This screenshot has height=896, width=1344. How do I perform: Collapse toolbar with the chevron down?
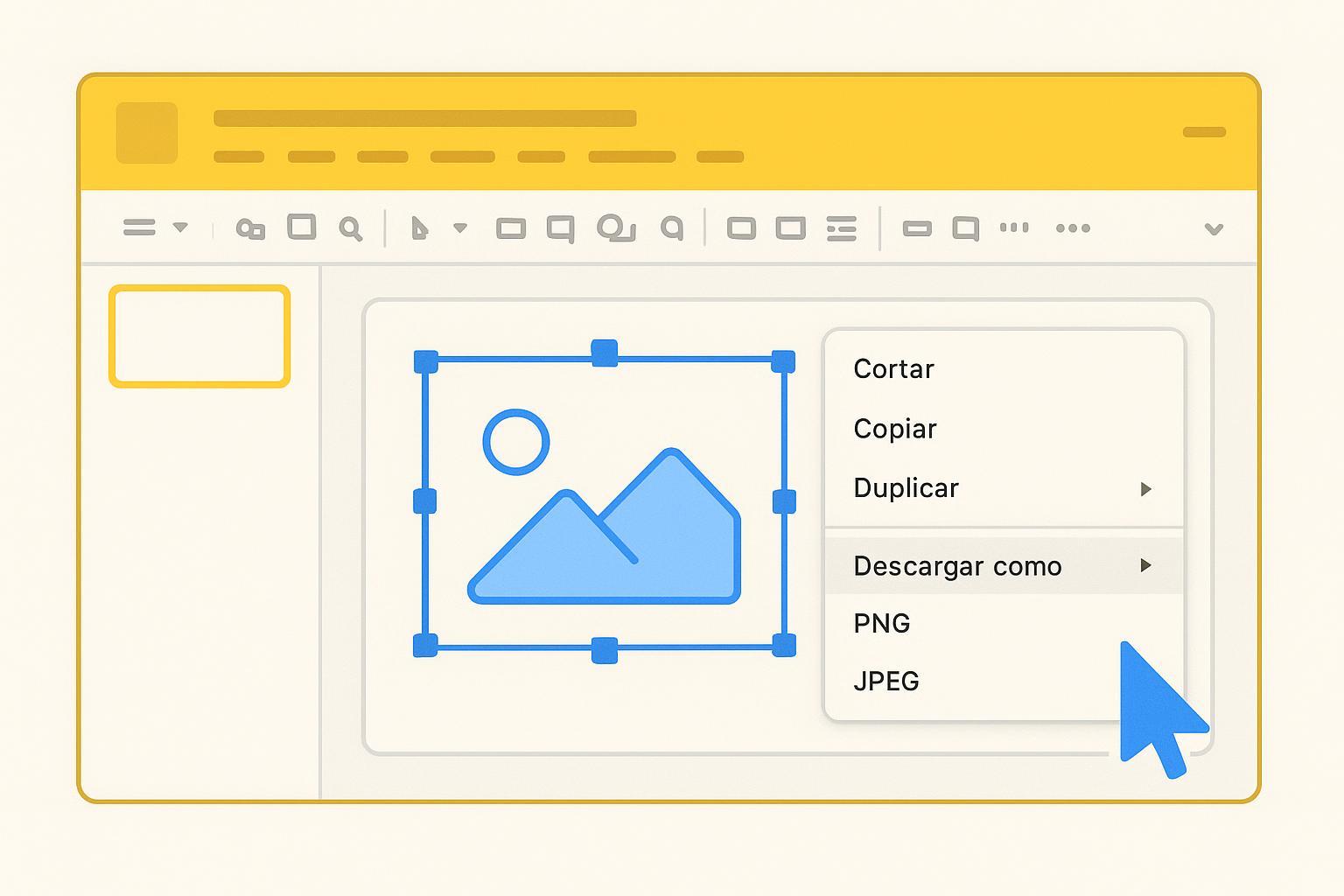1214,229
